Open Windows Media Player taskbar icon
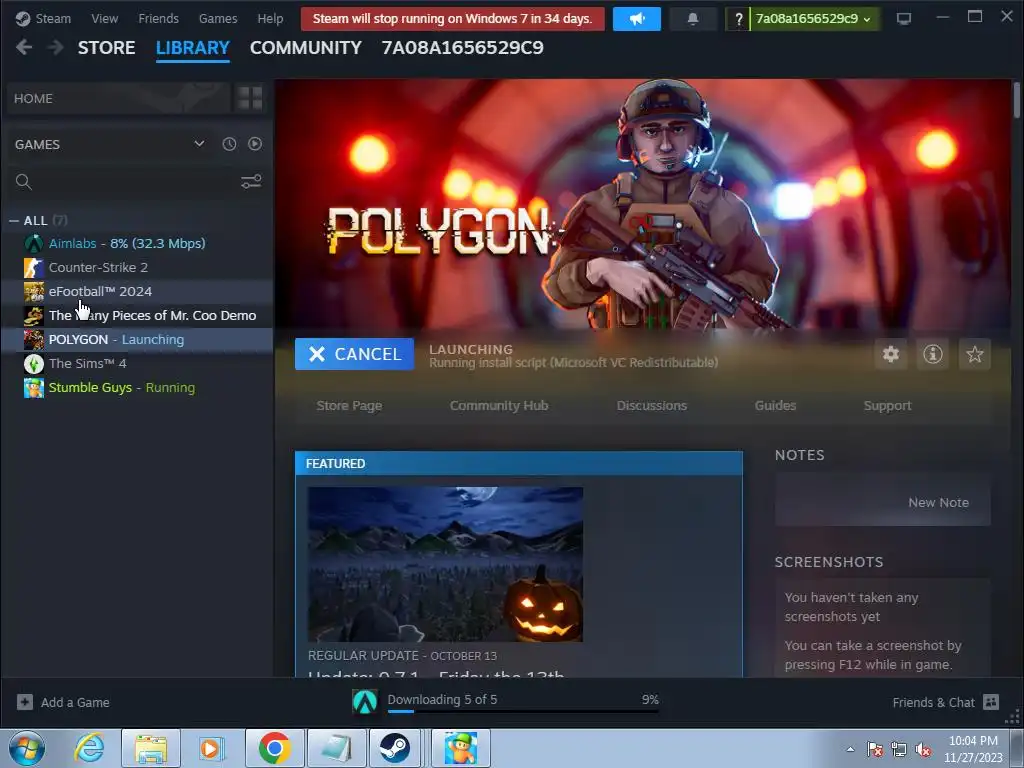 212,748
